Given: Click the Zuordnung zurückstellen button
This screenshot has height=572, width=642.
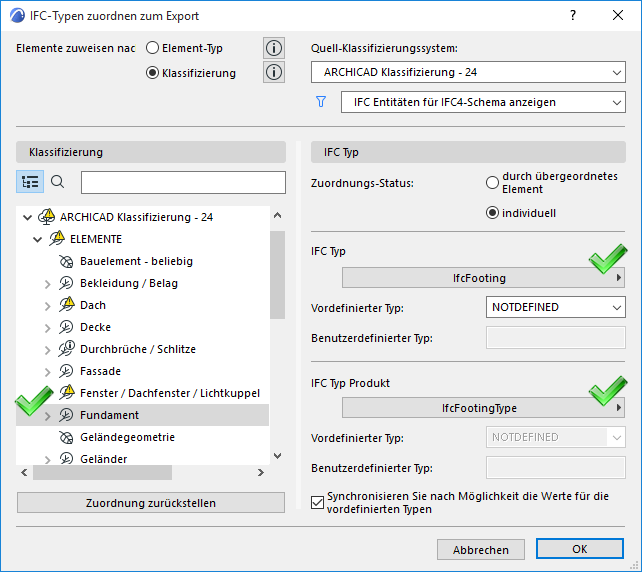Looking at the screenshot, I should pyautogui.click(x=150, y=503).
